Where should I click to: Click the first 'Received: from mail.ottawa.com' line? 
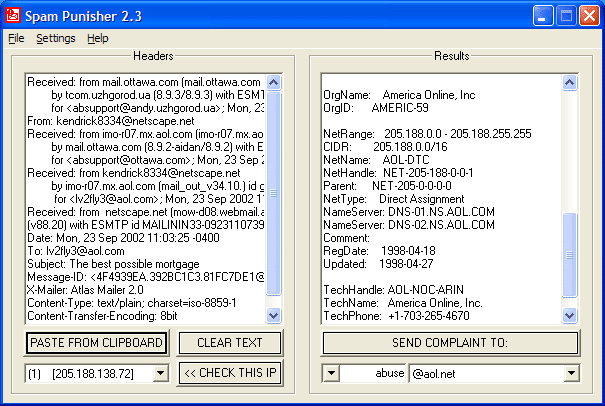point(144,82)
